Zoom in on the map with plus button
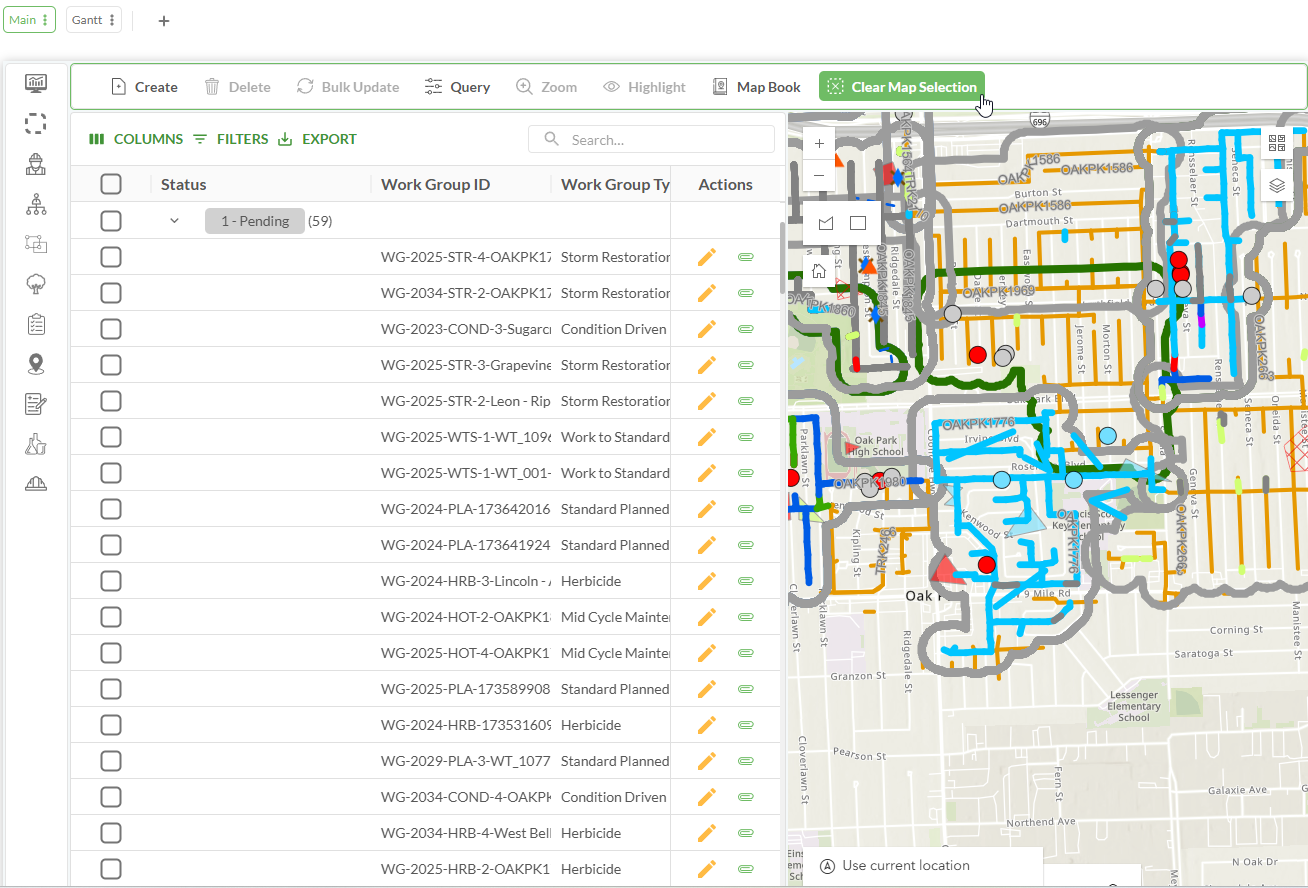Screen dimensions: 1308x888 coord(819,143)
